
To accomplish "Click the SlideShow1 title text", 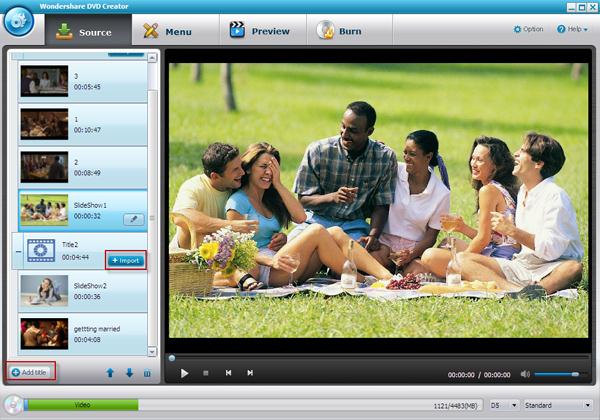I will [x=90, y=205].
